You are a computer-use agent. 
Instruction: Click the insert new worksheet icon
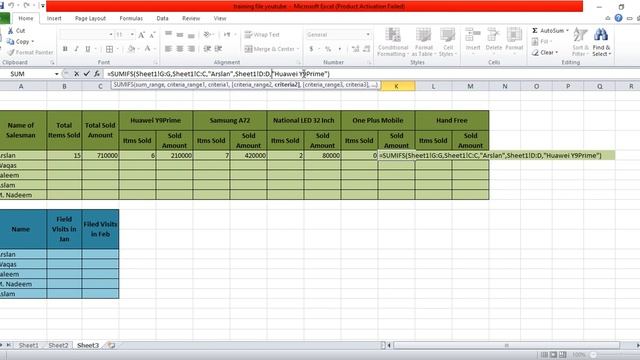[111, 345]
